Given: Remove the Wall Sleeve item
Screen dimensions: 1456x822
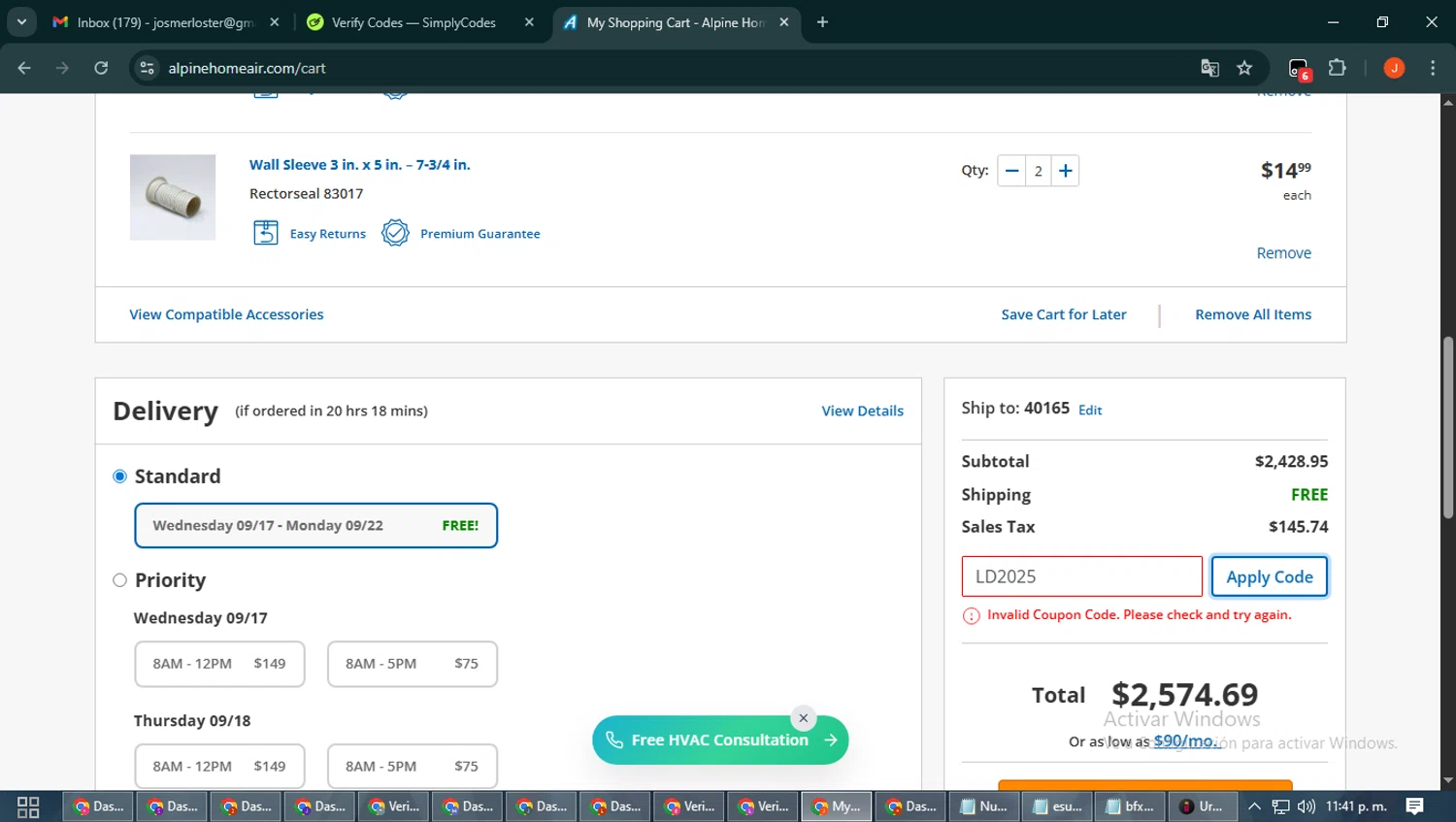Looking at the screenshot, I should pyautogui.click(x=1283, y=253).
